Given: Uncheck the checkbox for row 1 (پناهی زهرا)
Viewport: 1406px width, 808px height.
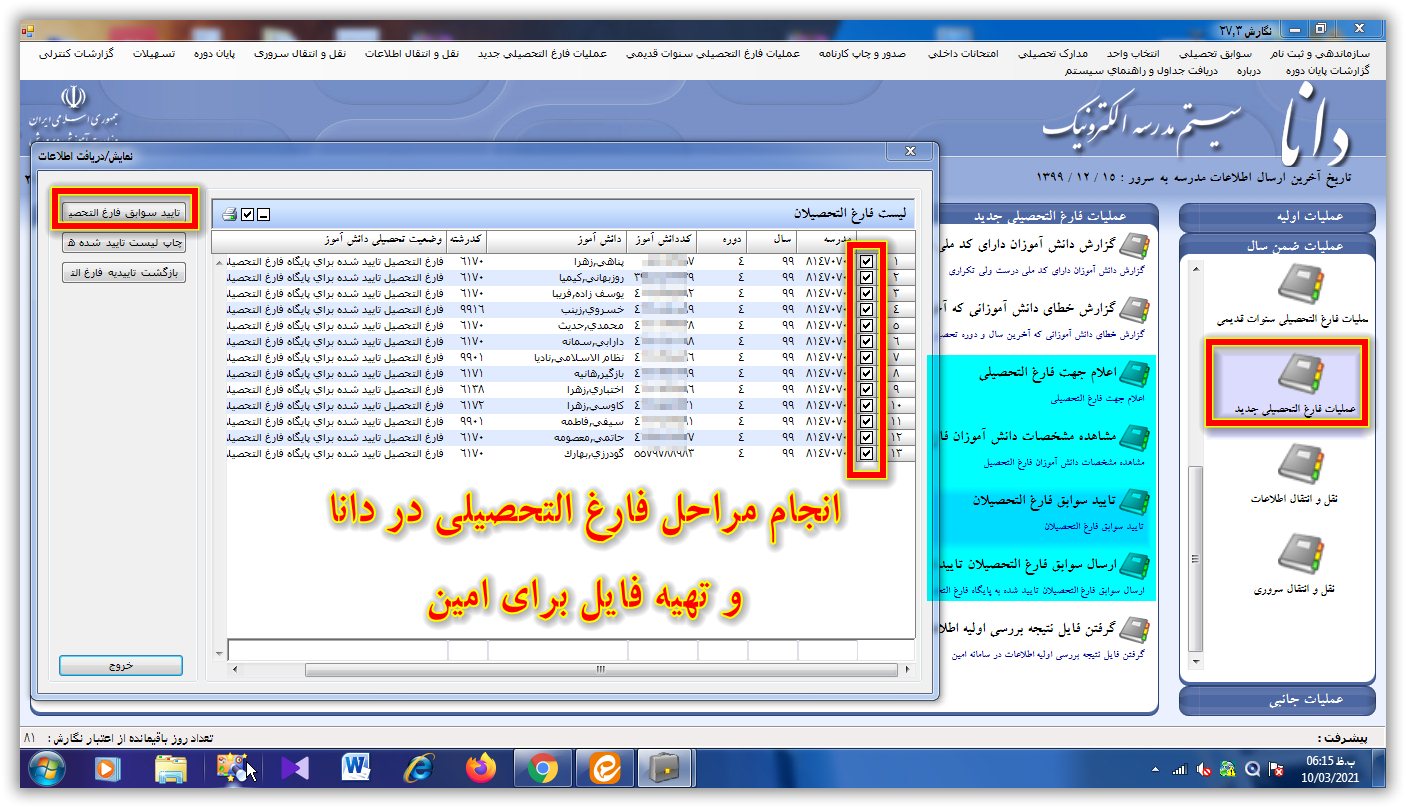Looking at the screenshot, I should pyautogui.click(x=866, y=261).
